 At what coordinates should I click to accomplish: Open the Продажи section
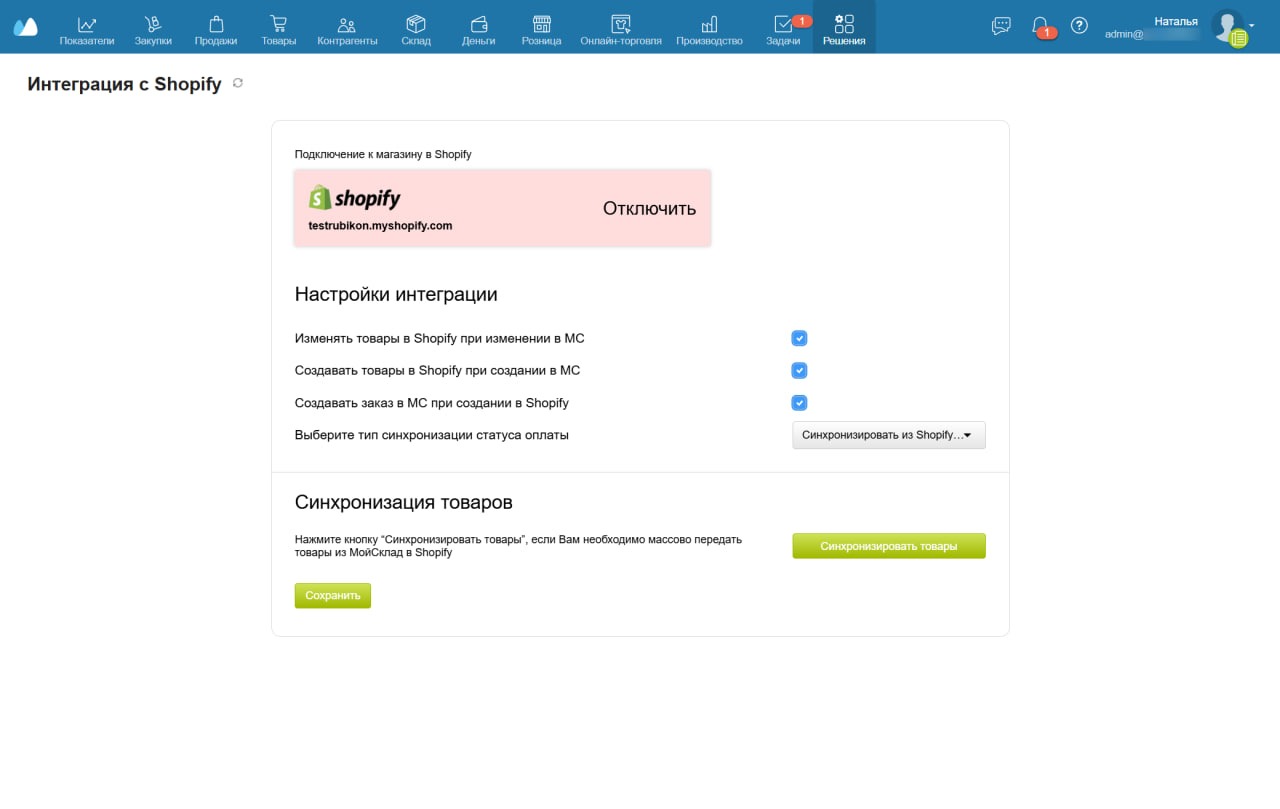pos(216,31)
